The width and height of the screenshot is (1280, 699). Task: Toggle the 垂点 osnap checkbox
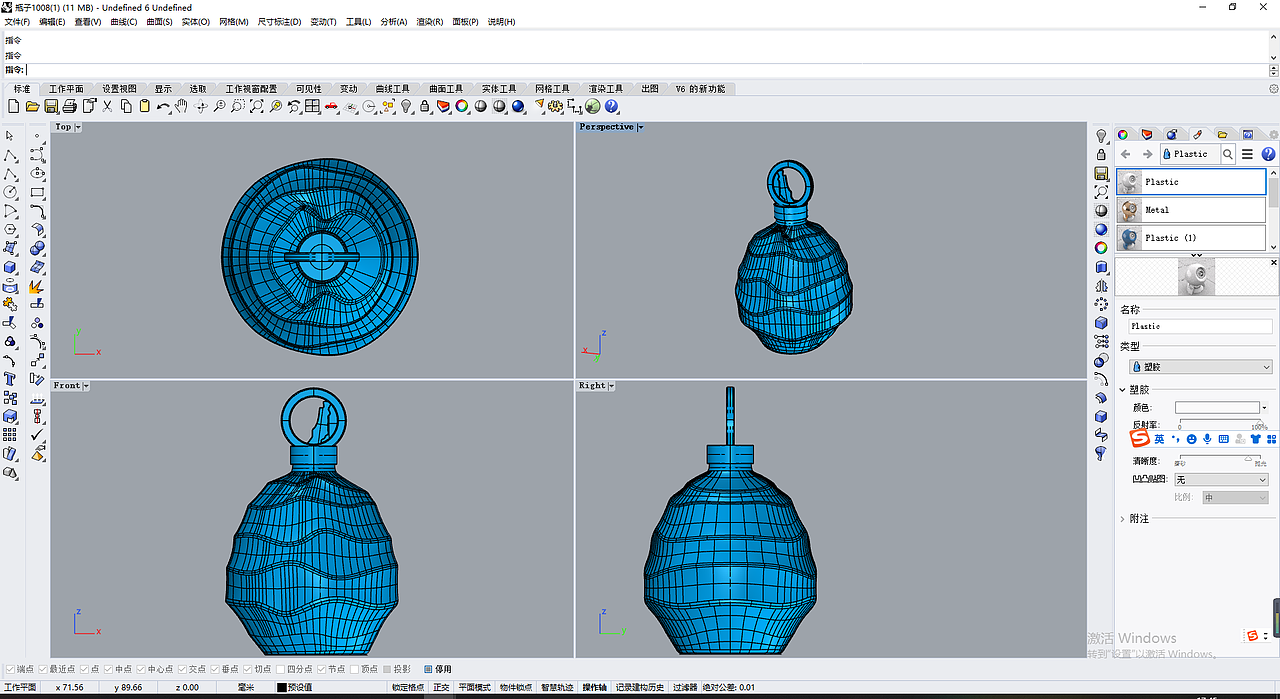point(215,669)
